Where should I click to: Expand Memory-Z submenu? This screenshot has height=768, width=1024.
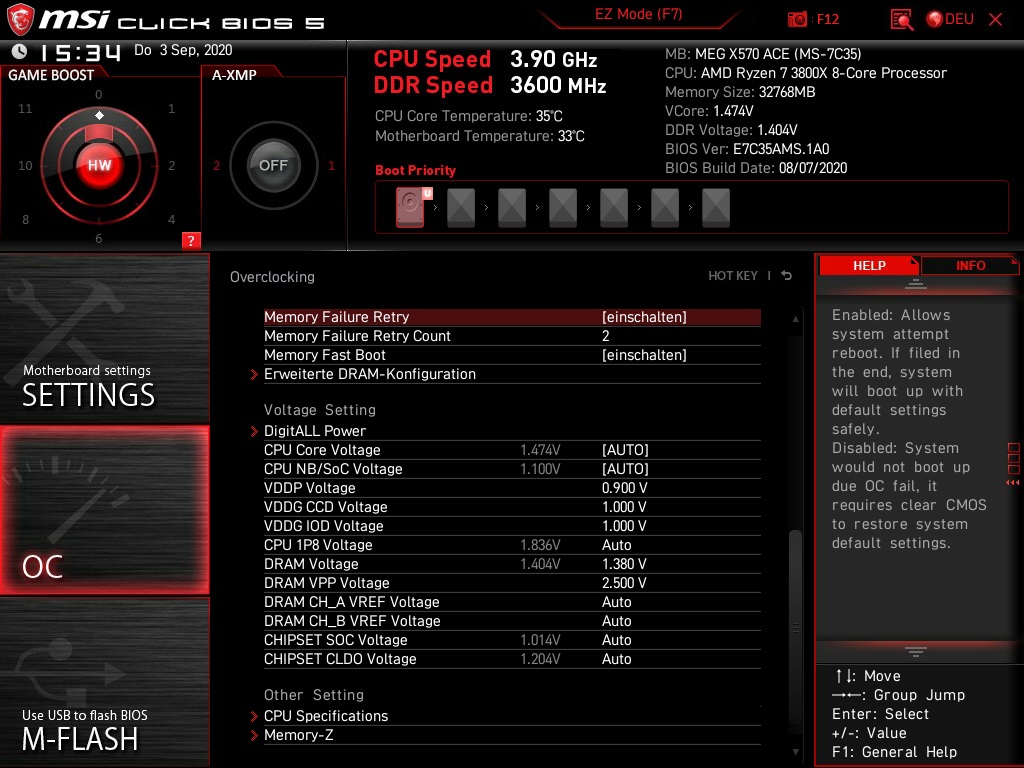298,735
